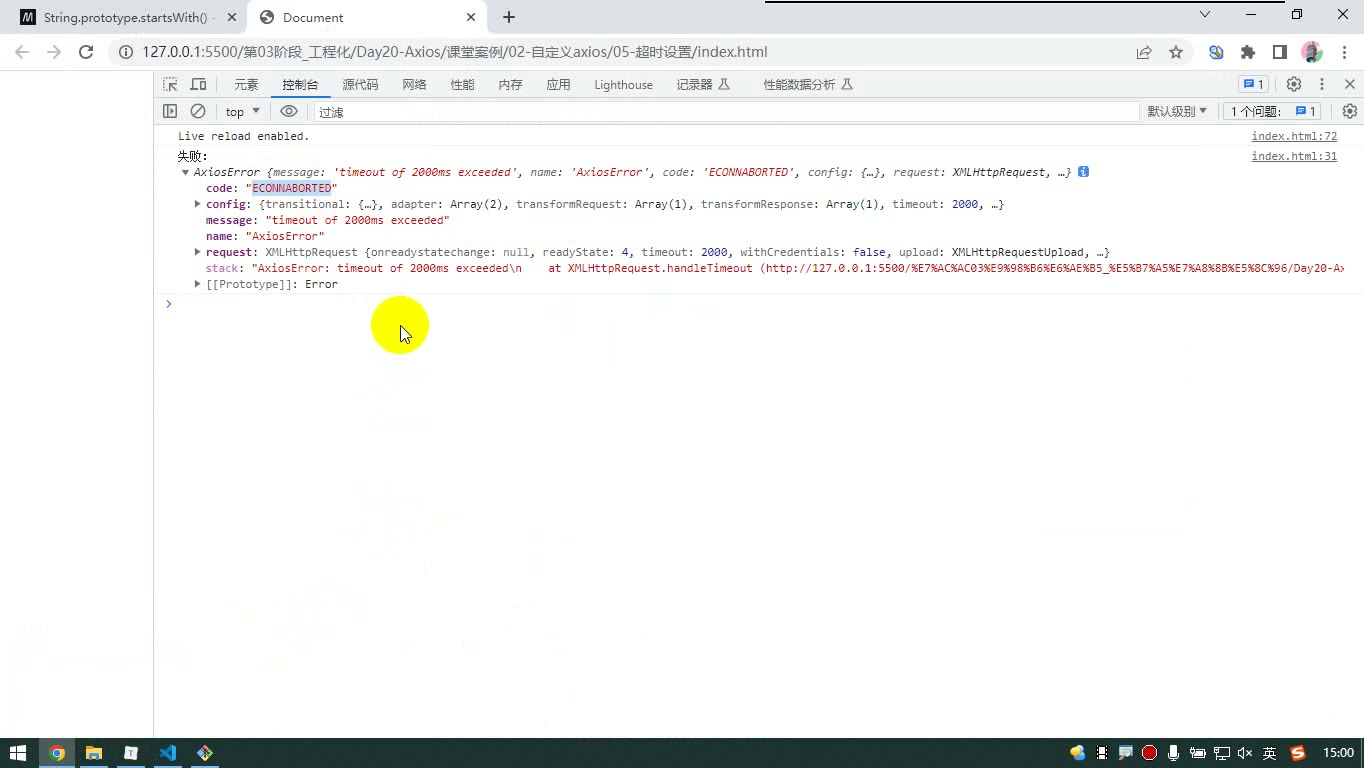The image size is (1364, 768).
Task: Switch to the 源代码 tab
Action: (360, 85)
